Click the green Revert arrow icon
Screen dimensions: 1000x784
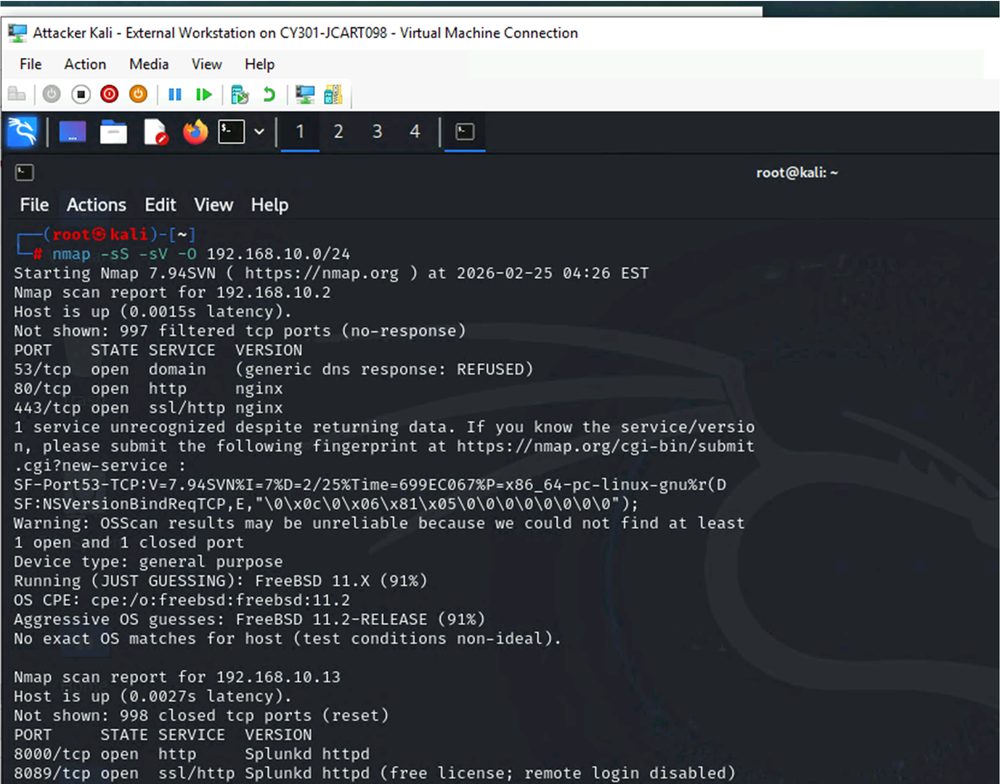point(269,94)
